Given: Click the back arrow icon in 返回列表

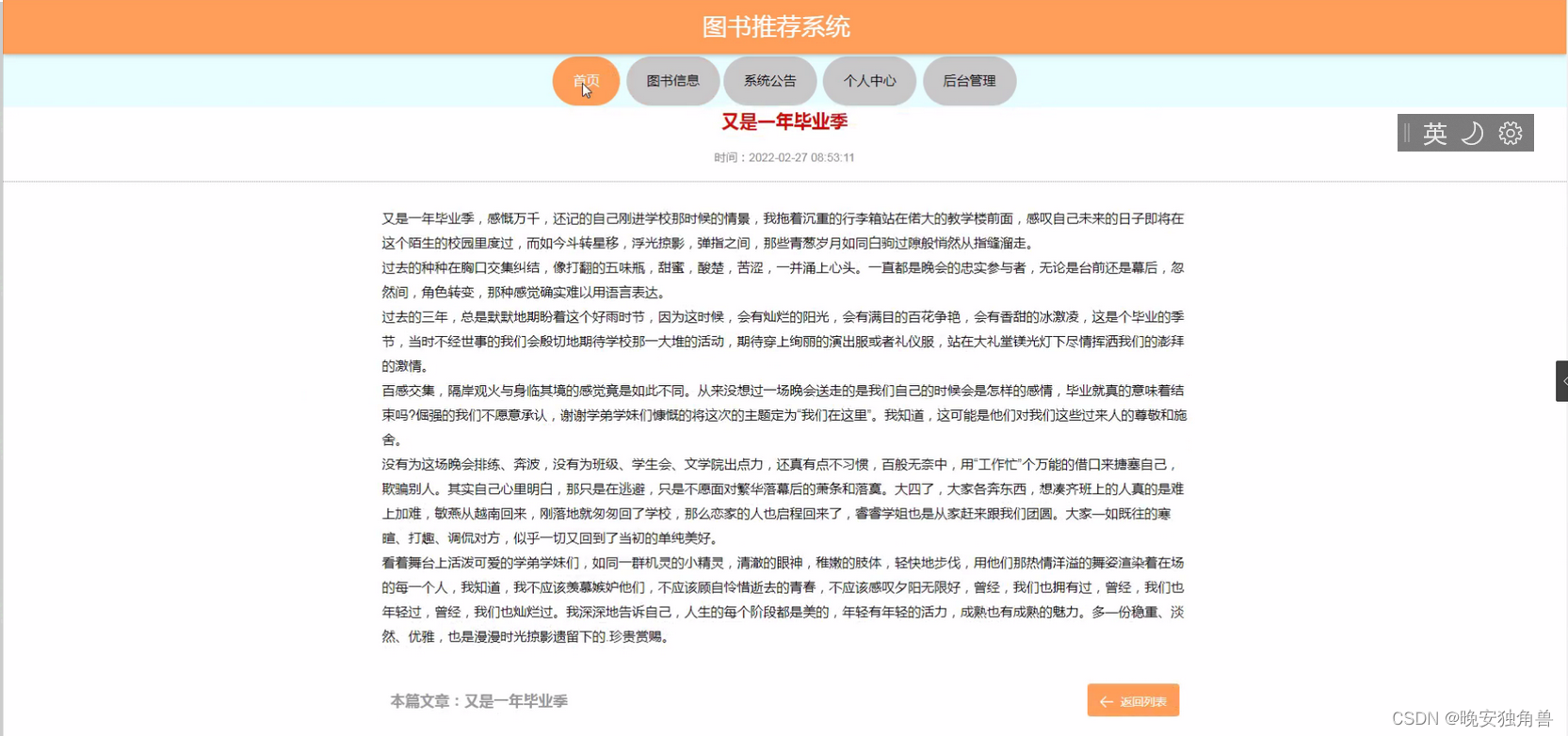Looking at the screenshot, I should point(1107,701).
